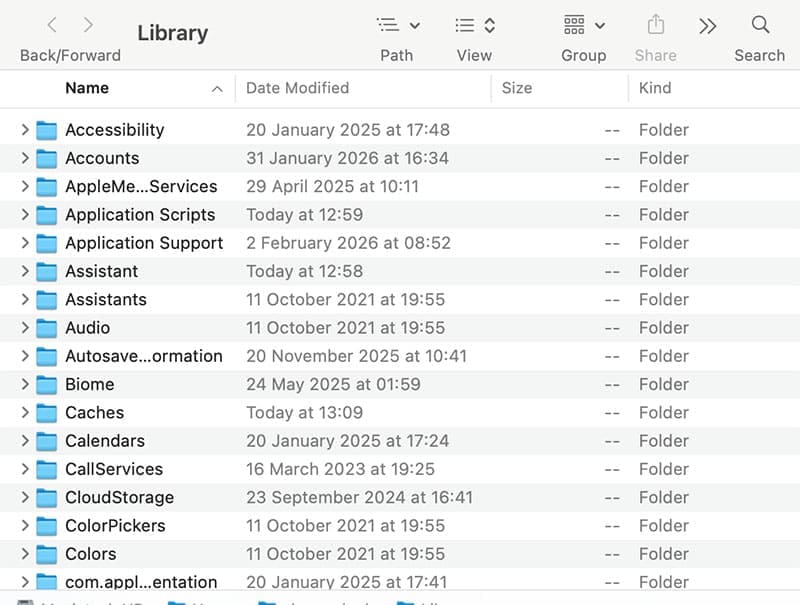
Task: Select the CloudStorage folder name
Action: [119, 498]
